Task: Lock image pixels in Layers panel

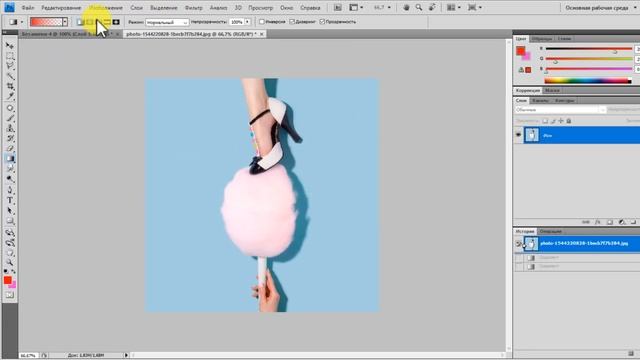Action: (x=553, y=121)
